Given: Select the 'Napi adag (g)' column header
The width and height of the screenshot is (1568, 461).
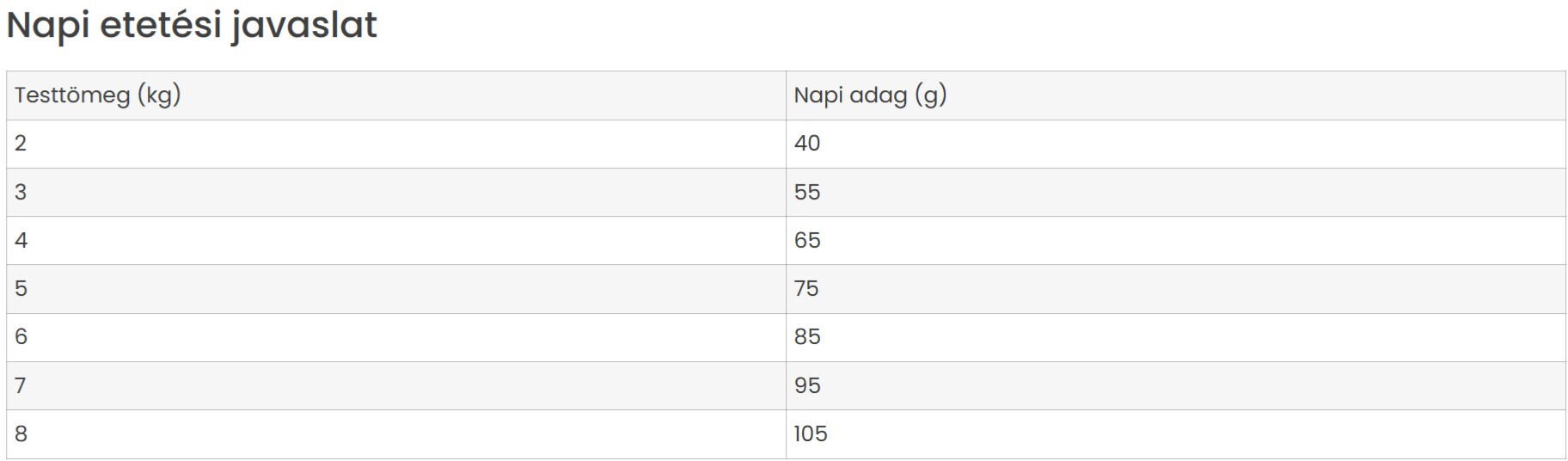Looking at the screenshot, I should click(x=1175, y=95).
